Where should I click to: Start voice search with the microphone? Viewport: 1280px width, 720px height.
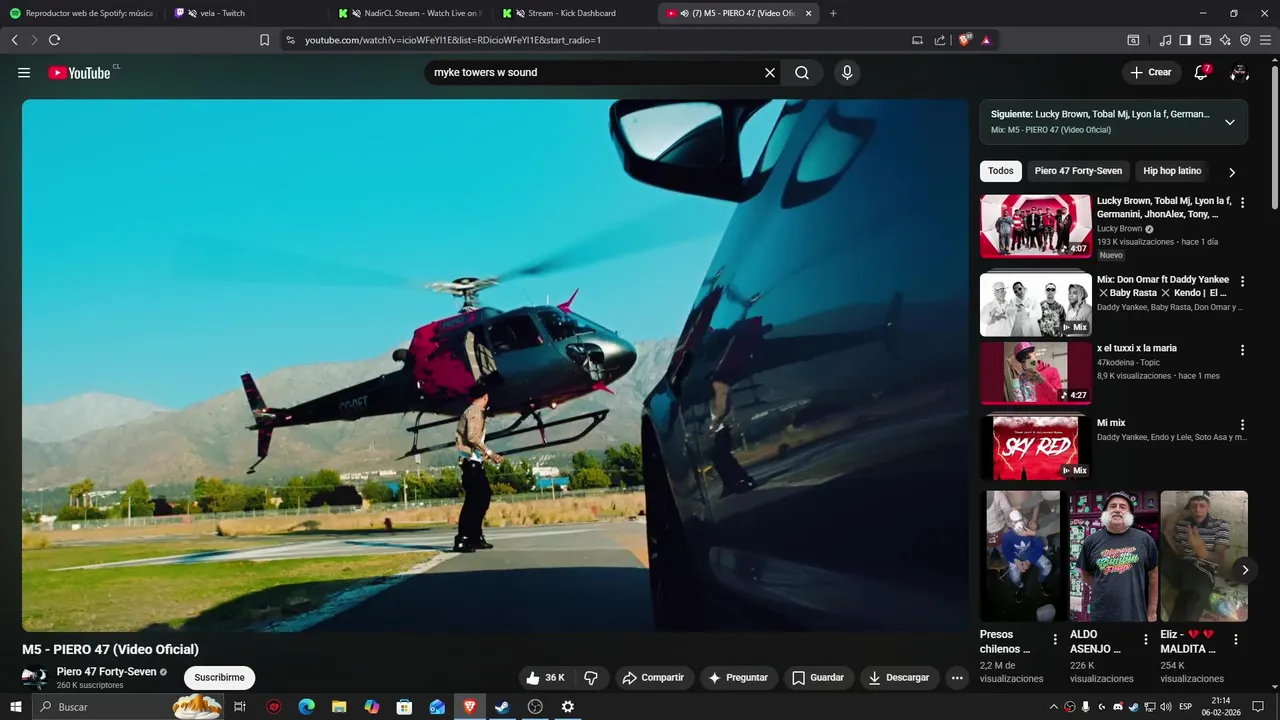pos(847,73)
